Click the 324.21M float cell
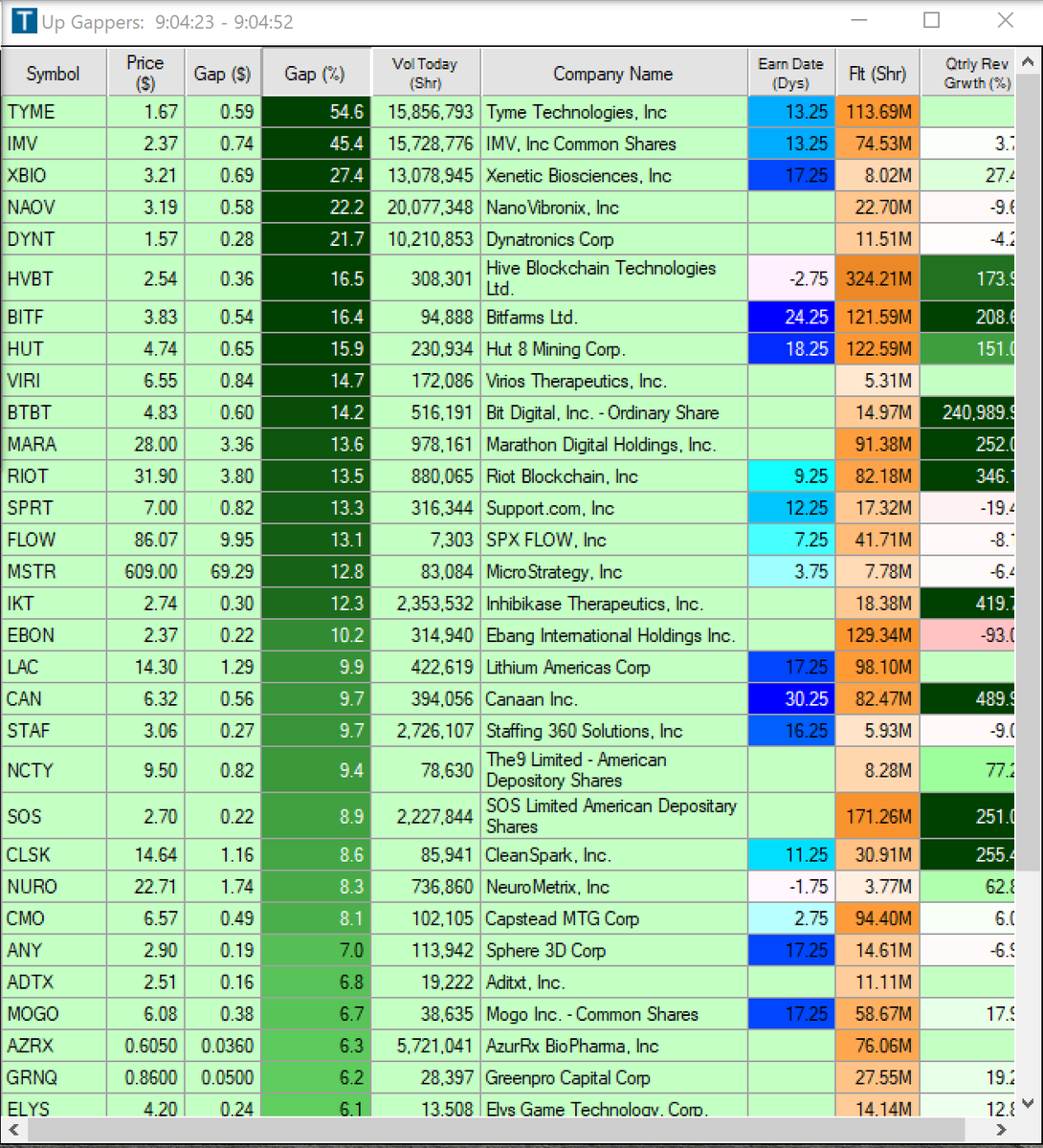 pos(877,278)
